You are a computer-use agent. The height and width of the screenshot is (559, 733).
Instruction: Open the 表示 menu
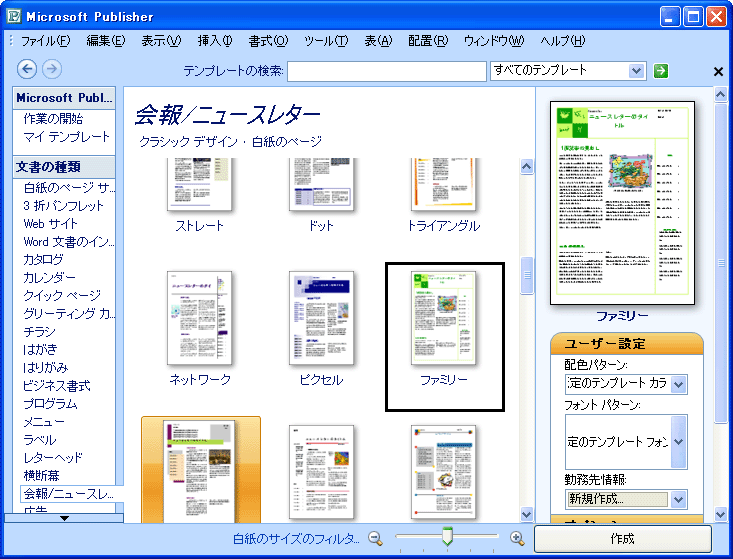(161, 41)
